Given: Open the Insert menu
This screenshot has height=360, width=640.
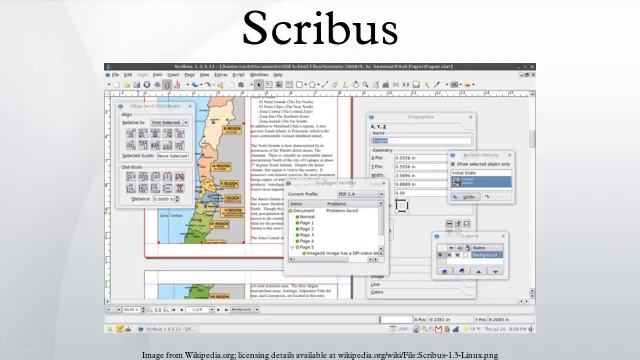Looking at the screenshot, I should [x=173, y=75].
